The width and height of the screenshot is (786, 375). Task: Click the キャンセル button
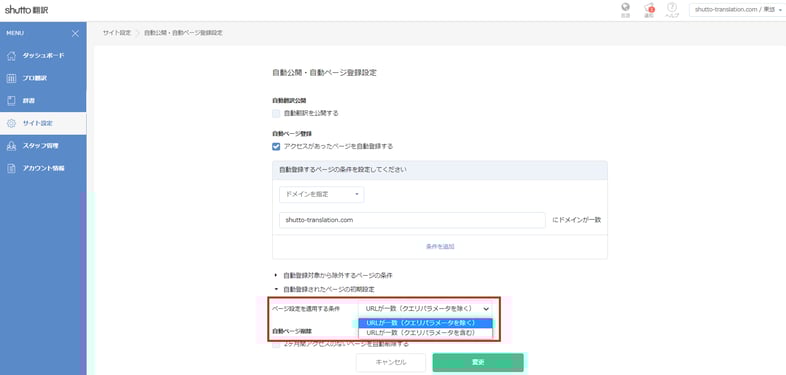[x=391, y=362]
